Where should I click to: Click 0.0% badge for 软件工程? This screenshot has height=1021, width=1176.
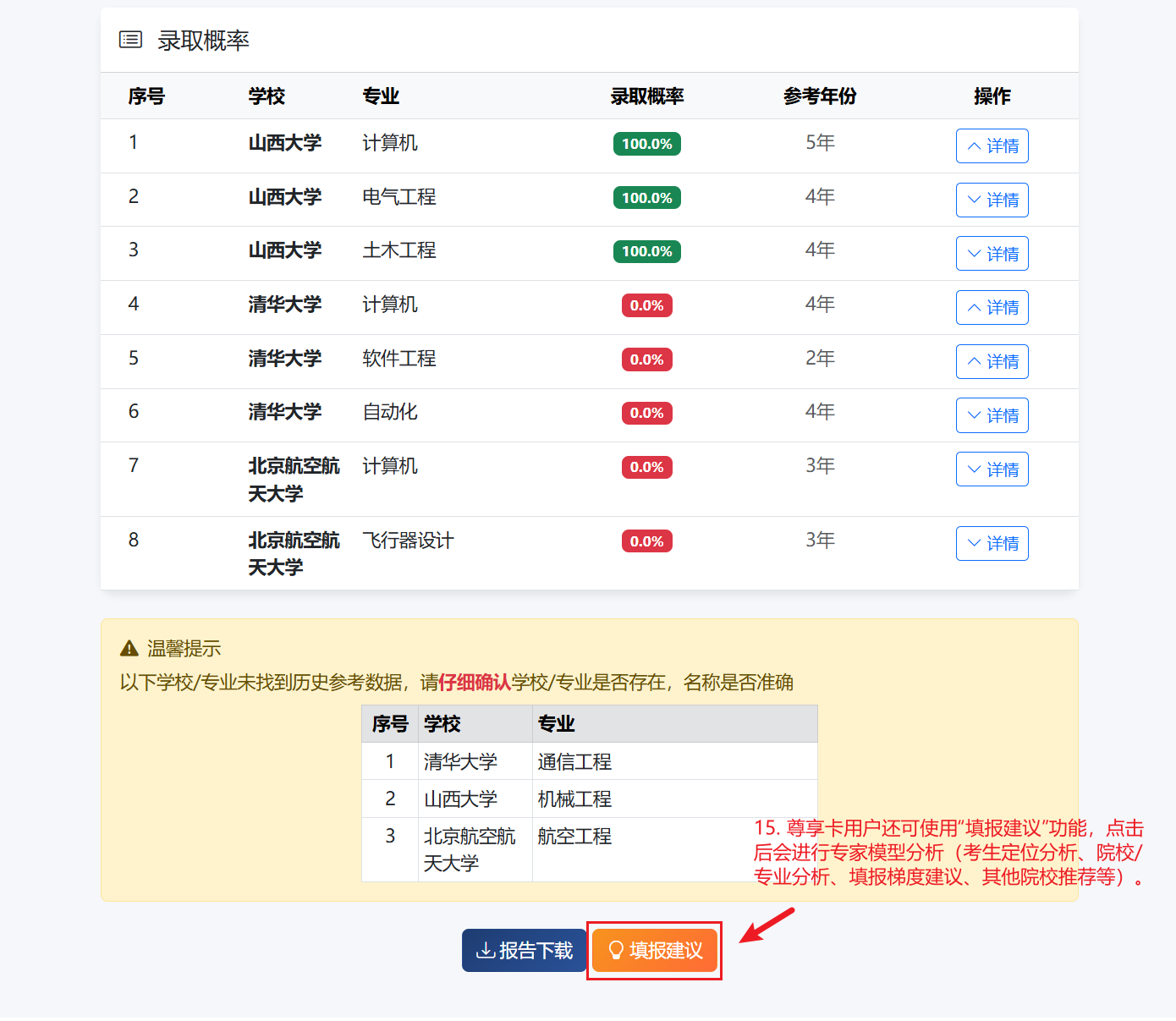pyautogui.click(x=647, y=360)
